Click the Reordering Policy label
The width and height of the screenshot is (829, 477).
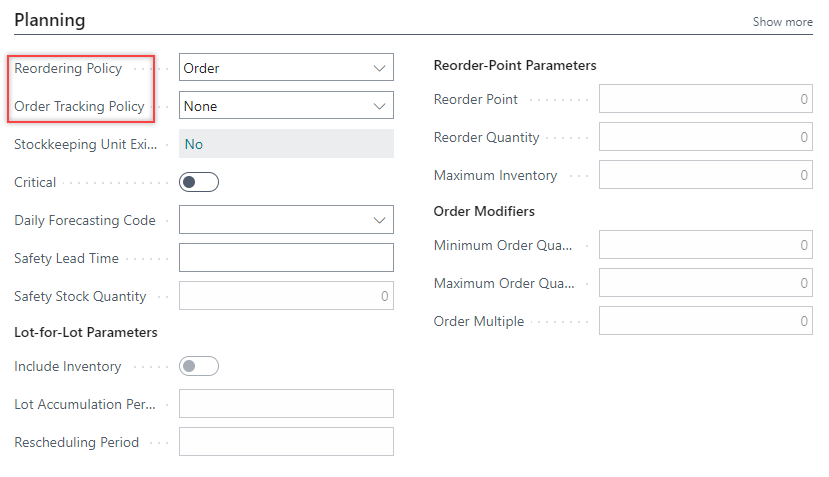(x=68, y=68)
